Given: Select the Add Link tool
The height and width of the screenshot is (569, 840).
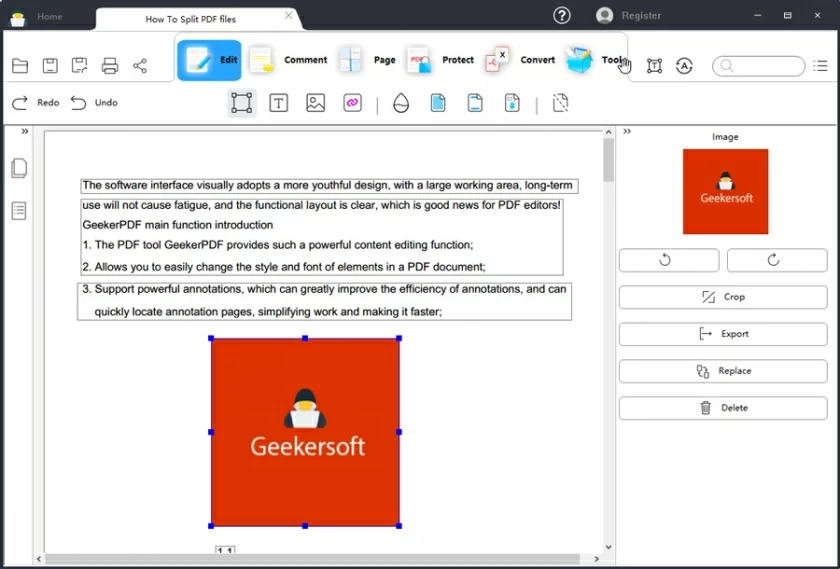Looking at the screenshot, I should coord(352,102).
